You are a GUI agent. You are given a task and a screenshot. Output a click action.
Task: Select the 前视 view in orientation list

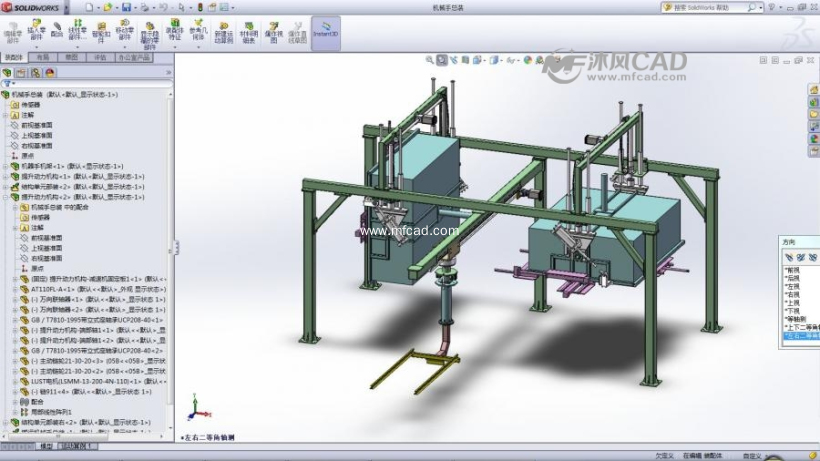click(792, 269)
